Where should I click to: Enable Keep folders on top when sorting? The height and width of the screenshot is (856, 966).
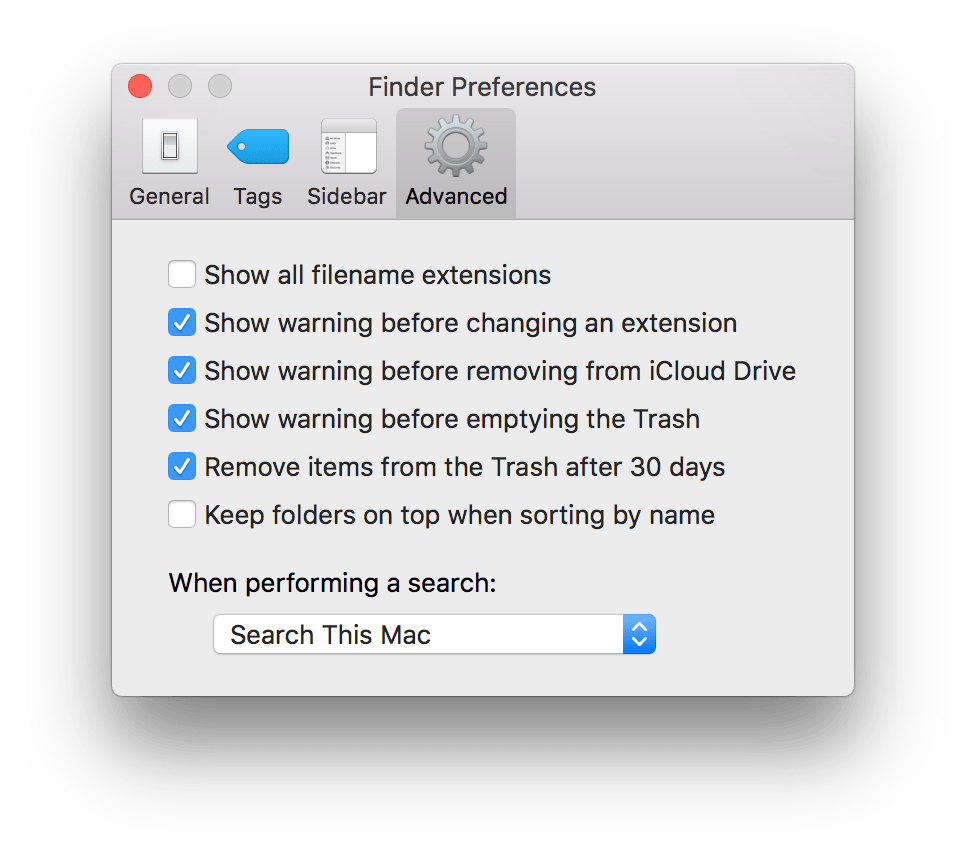[x=182, y=514]
